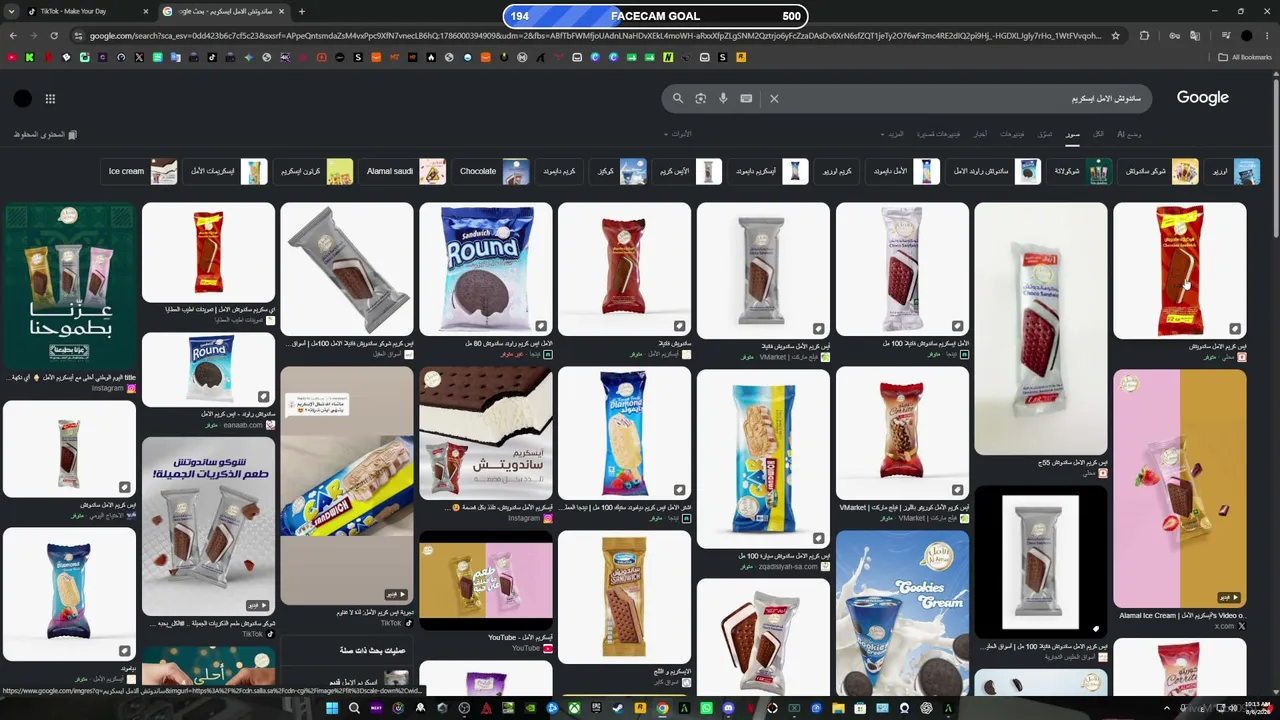Open the 'Cookies Cream' image result
The height and width of the screenshot is (720, 1280).
[x=902, y=613]
